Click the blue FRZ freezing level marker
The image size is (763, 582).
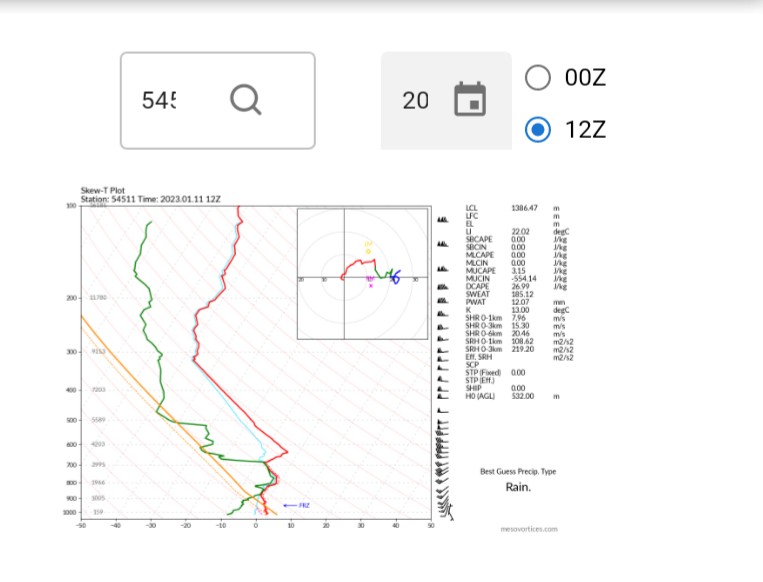click(297, 505)
